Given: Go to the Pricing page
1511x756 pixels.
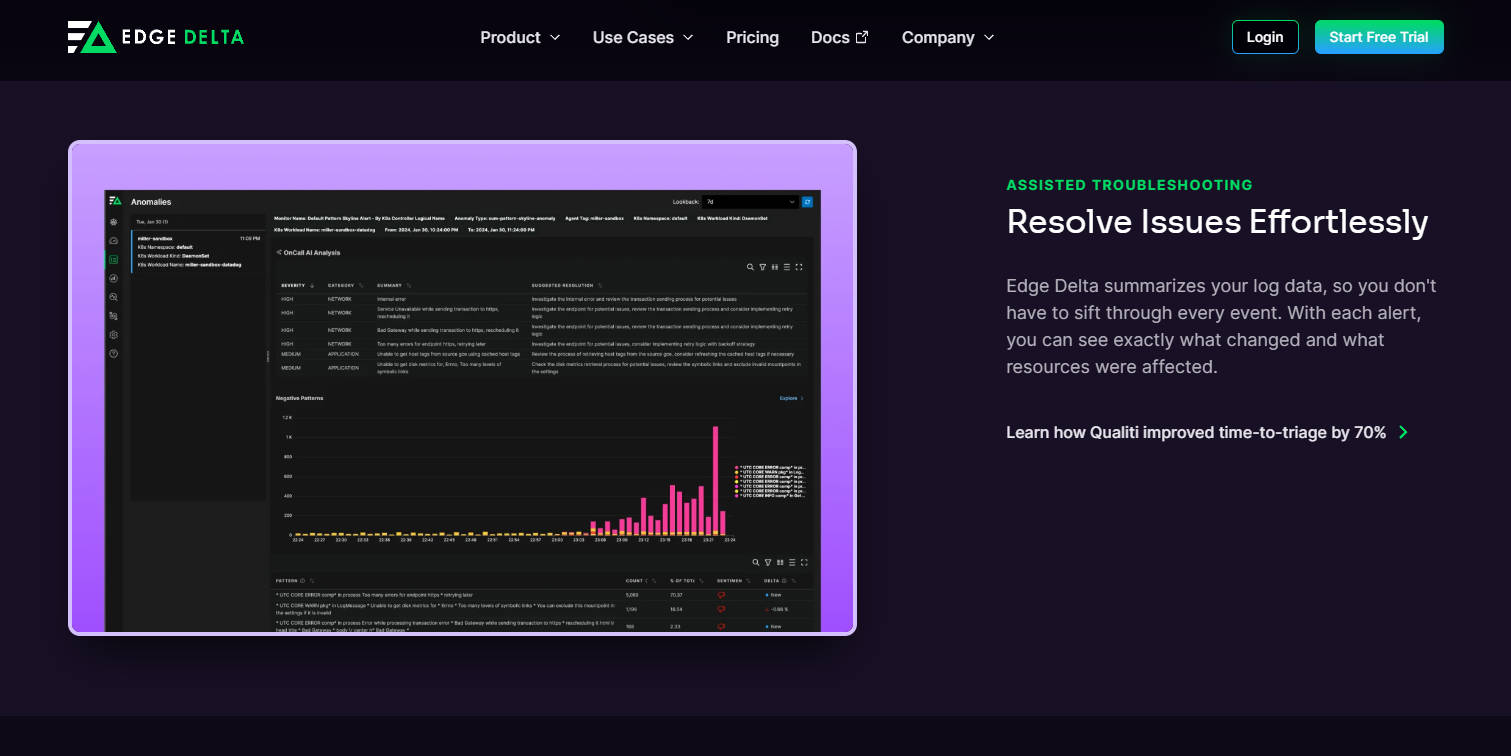Looking at the screenshot, I should [752, 37].
